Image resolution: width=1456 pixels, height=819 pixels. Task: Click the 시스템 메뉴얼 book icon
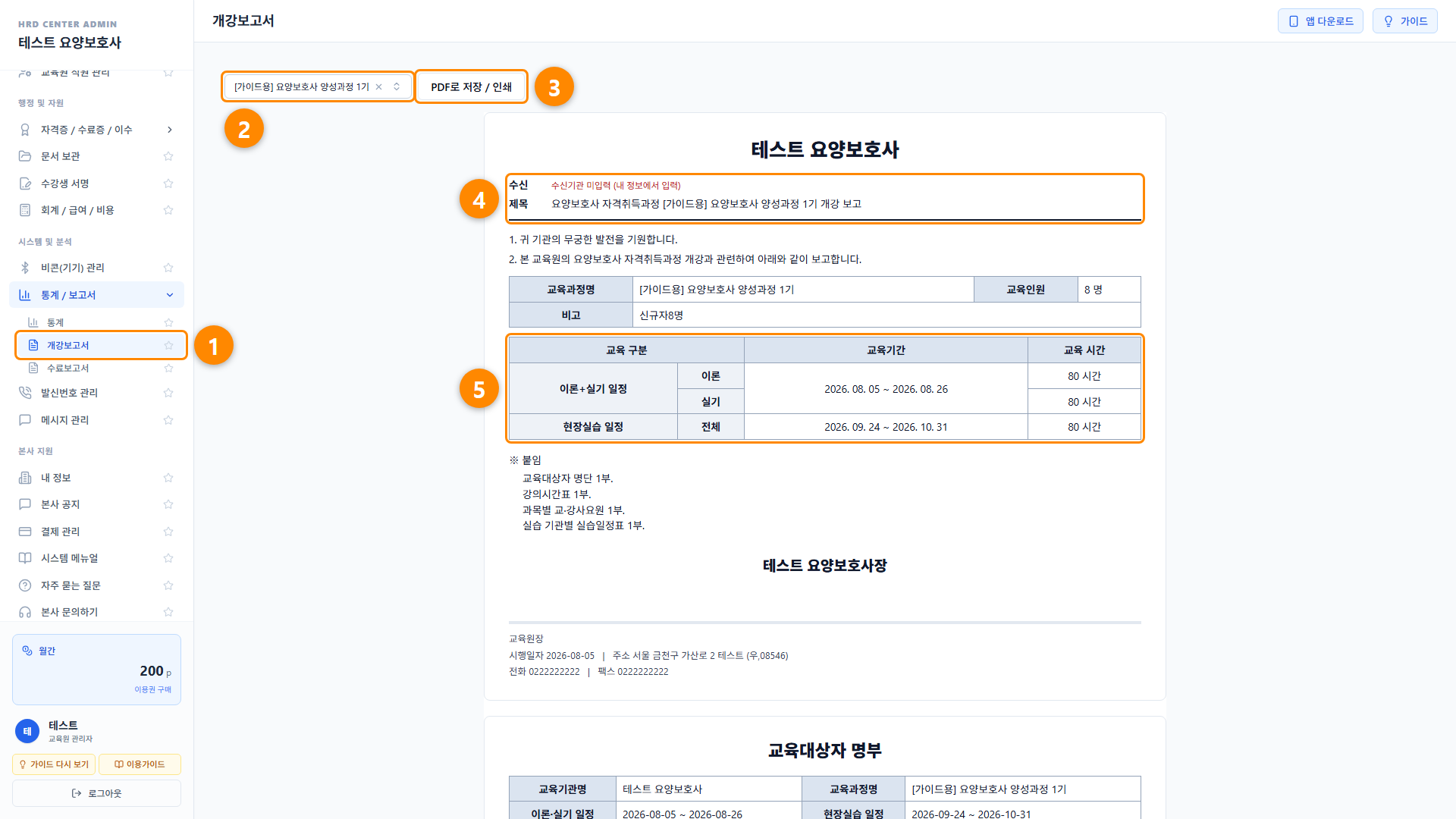(25, 558)
